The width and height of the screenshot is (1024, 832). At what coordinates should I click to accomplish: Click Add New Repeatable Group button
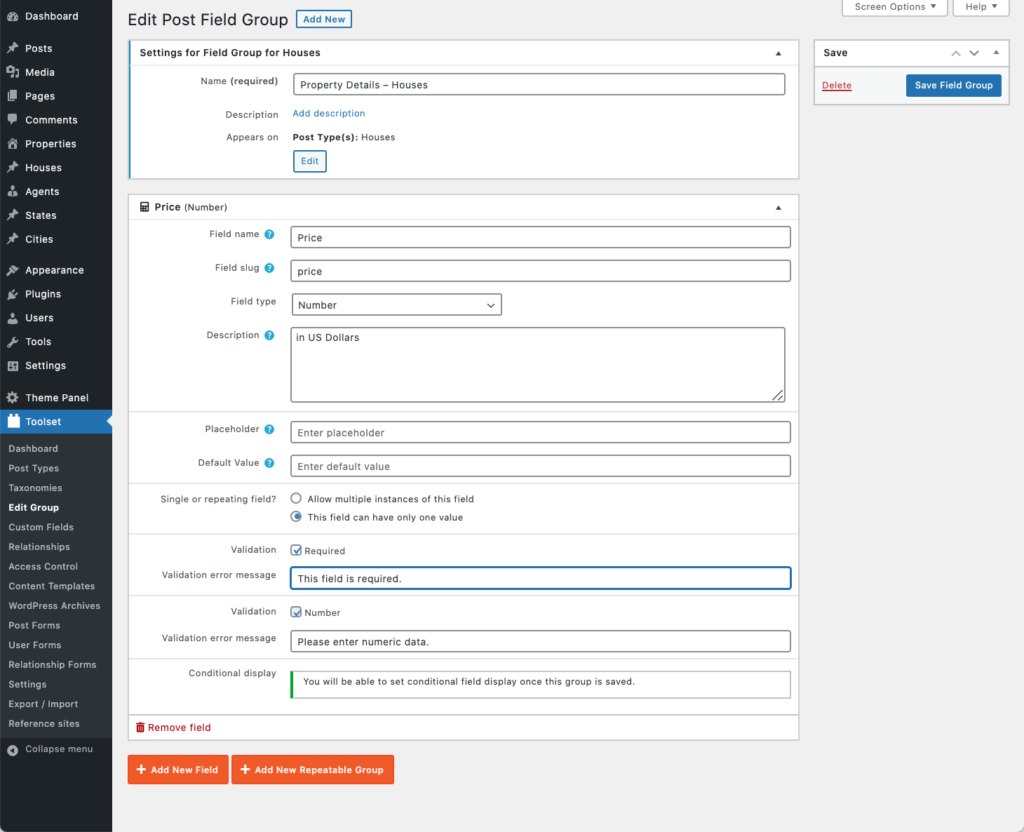pyautogui.click(x=313, y=769)
